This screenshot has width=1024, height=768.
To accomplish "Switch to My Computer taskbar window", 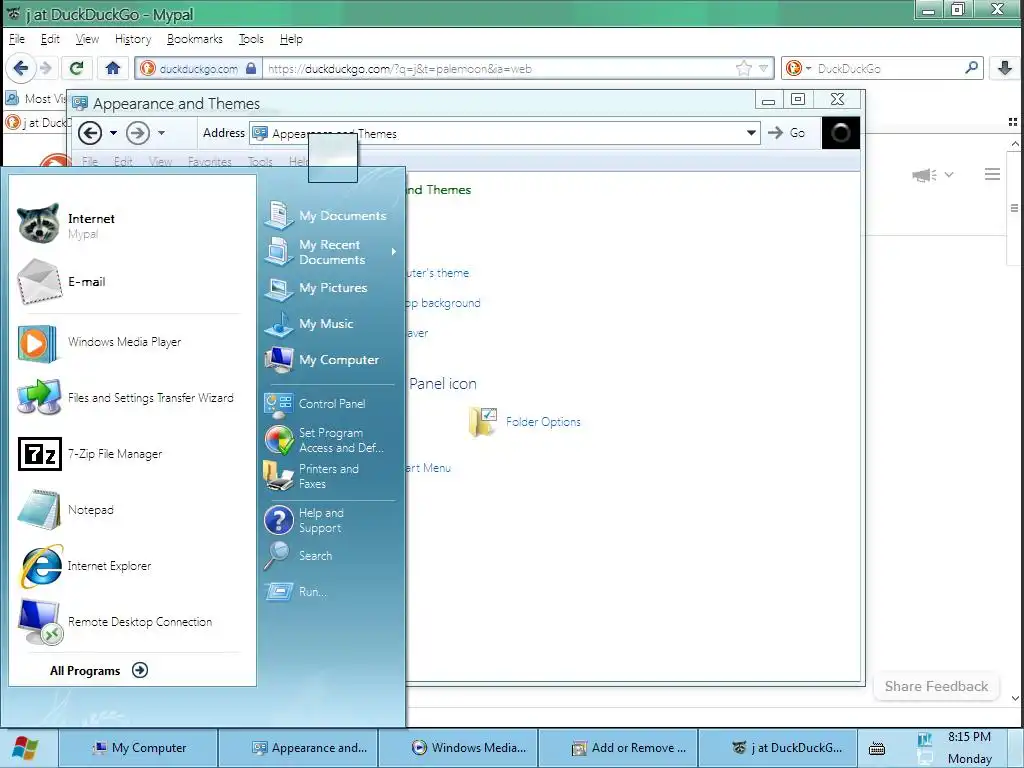I will (138, 748).
